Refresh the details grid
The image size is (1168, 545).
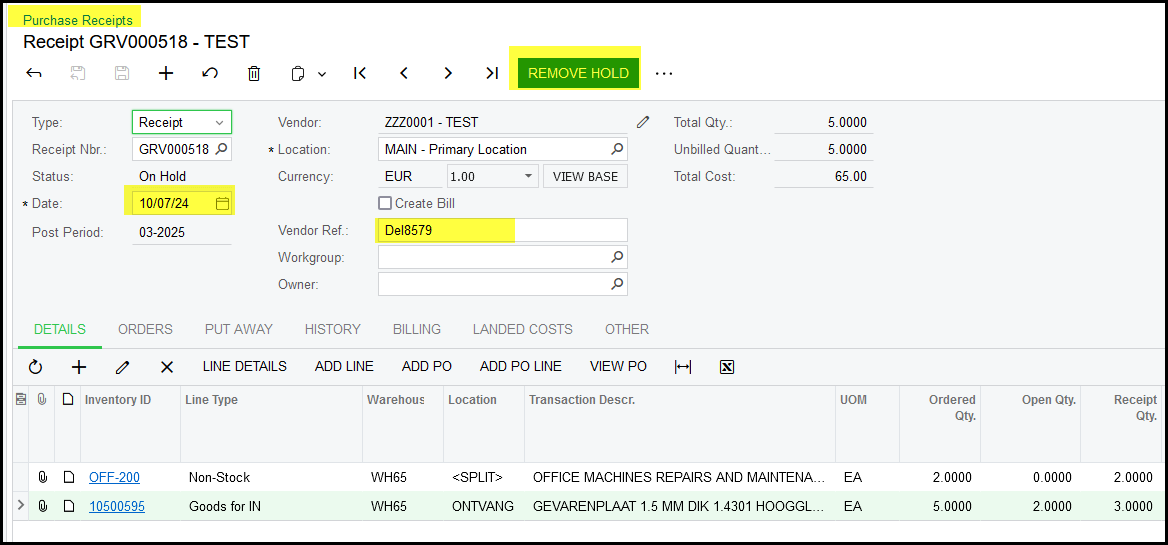pyautogui.click(x=36, y=367)
